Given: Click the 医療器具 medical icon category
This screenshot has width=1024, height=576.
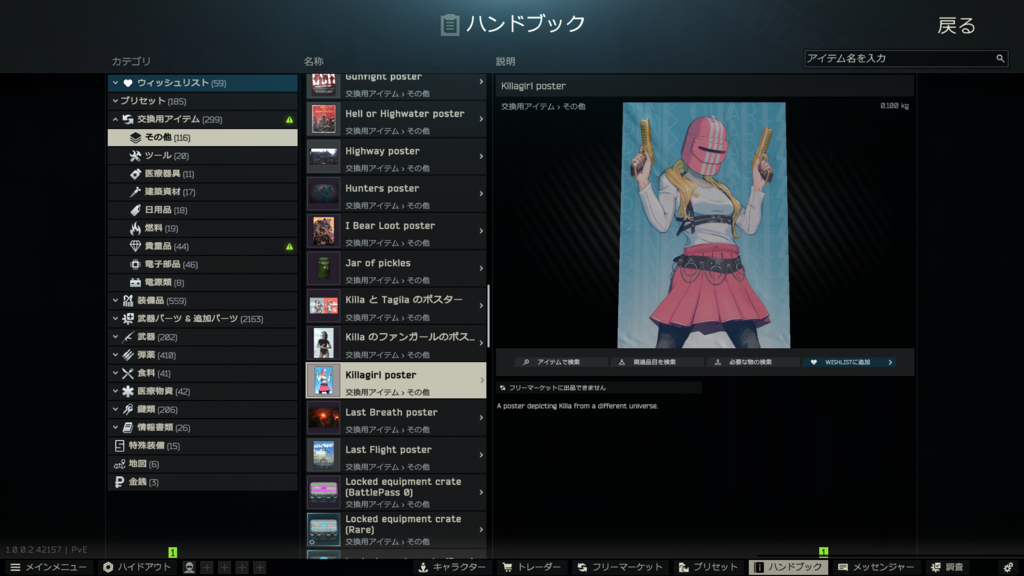Looking at the screenshot, I should [136, 174].
